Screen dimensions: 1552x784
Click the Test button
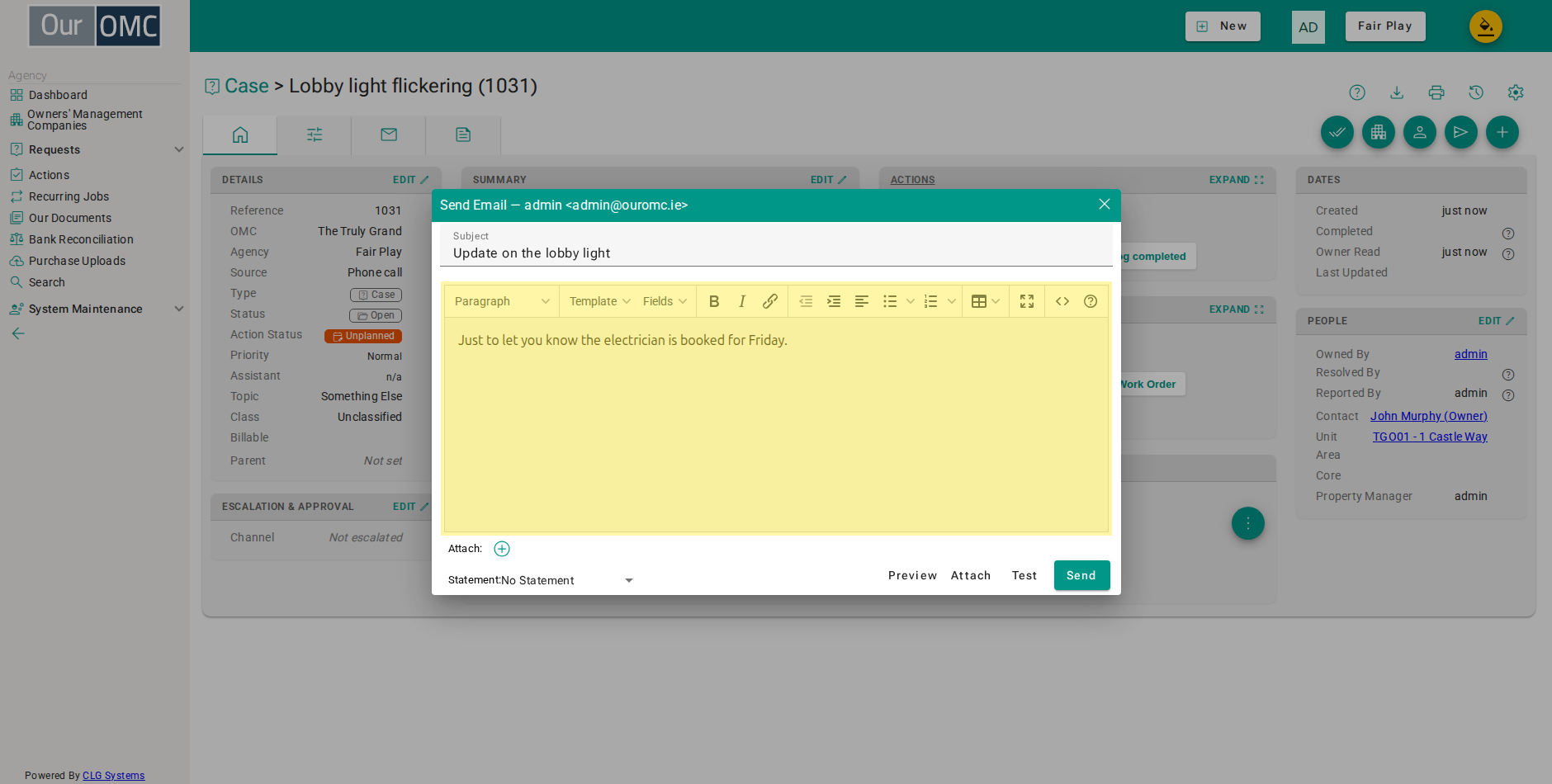(x=1024, y=575)
